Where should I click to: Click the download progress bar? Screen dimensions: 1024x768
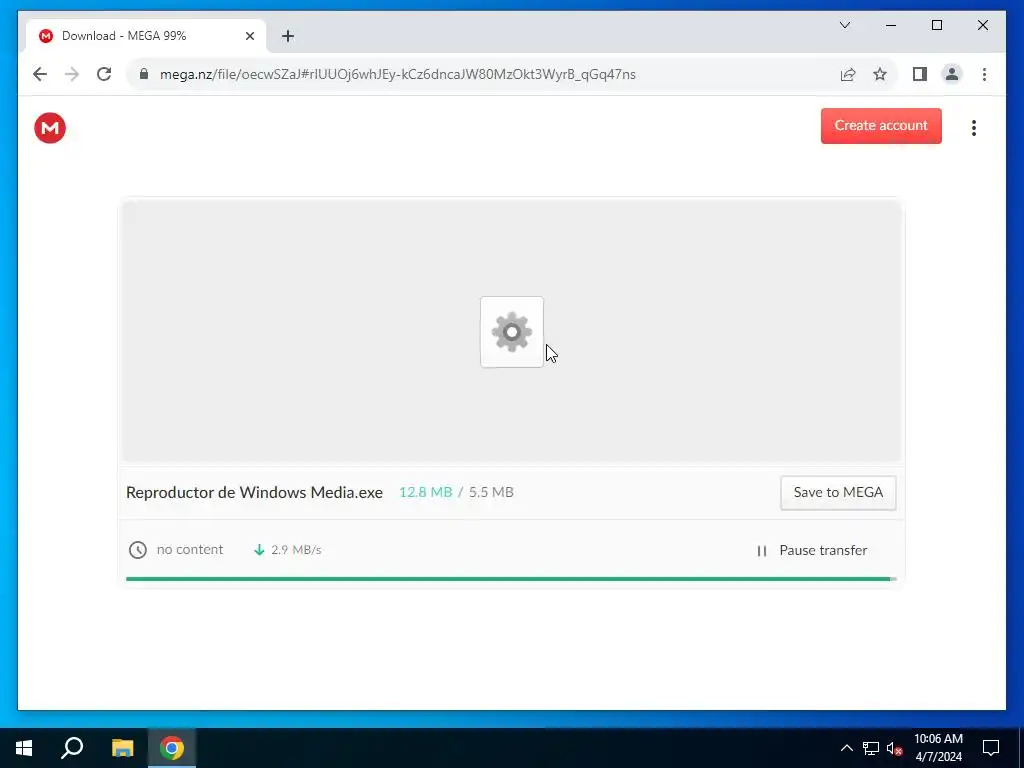[x=511, y=579]
